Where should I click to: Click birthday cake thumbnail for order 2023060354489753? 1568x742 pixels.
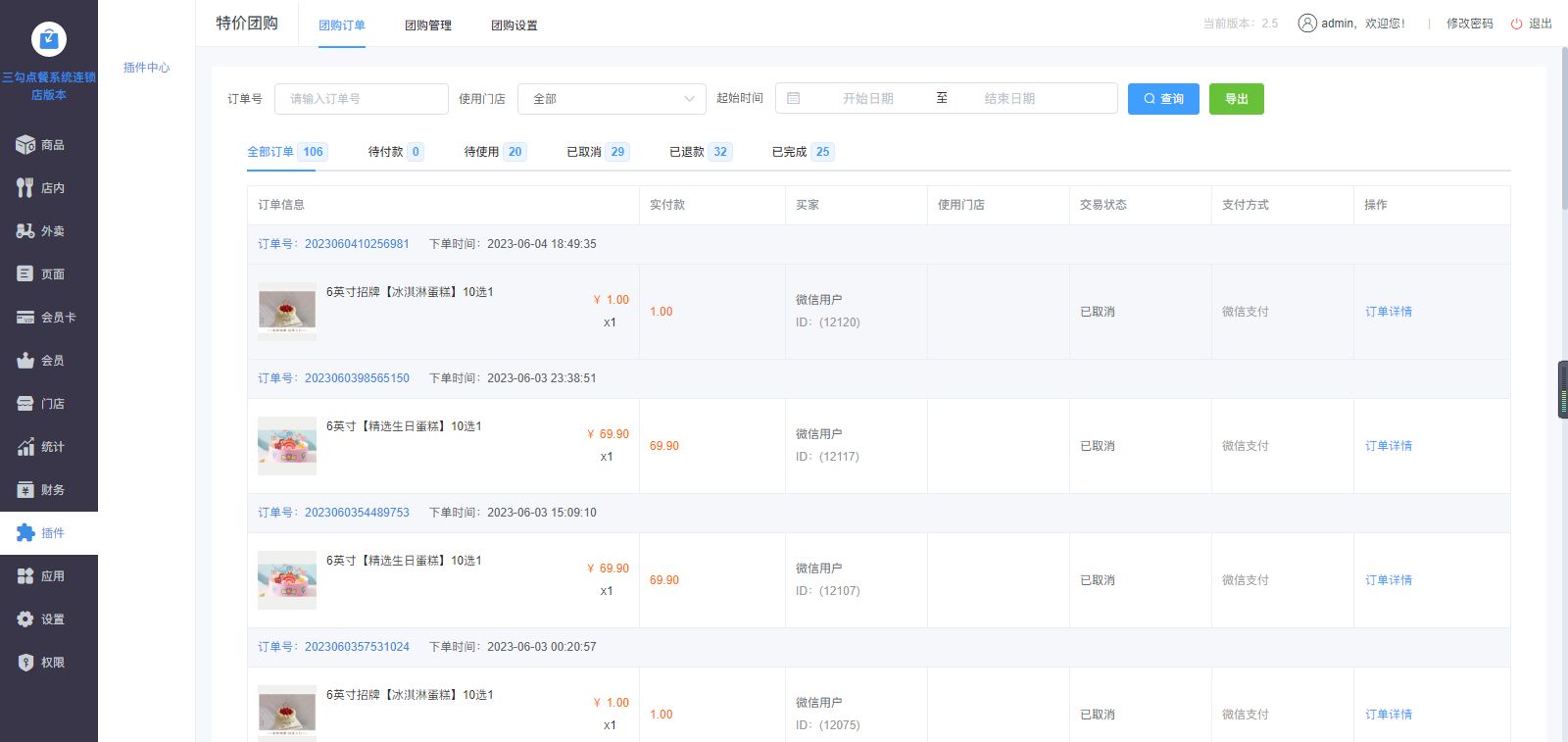pos(287,580)
